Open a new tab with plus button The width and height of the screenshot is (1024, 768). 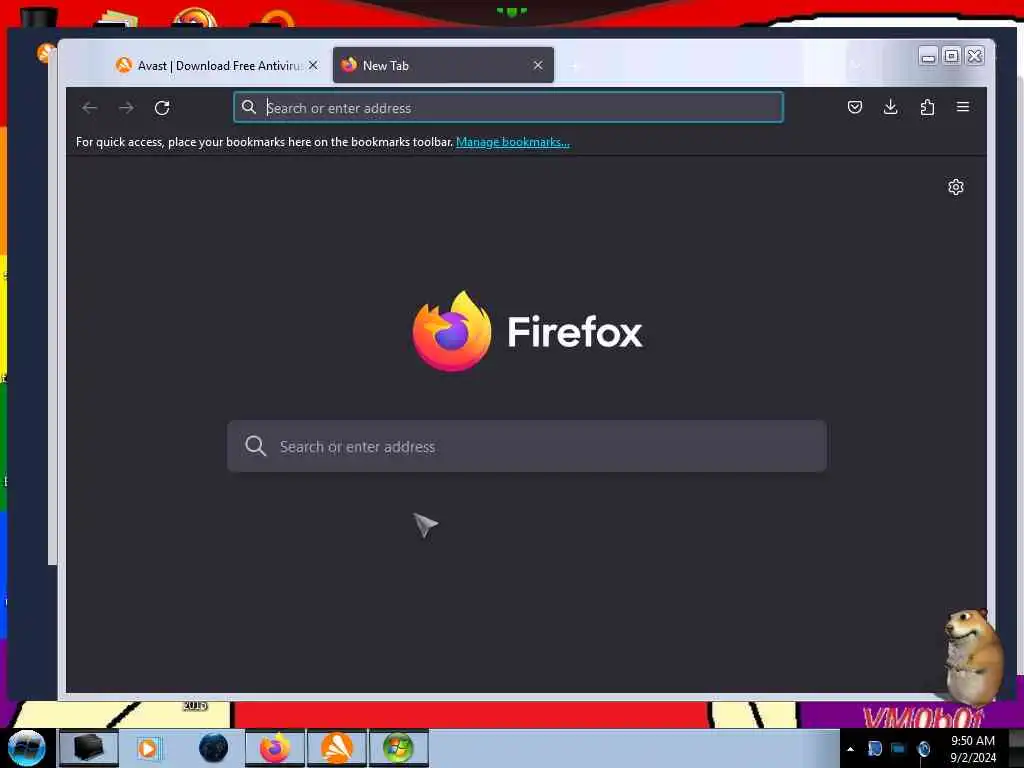(x=575, y=66)
